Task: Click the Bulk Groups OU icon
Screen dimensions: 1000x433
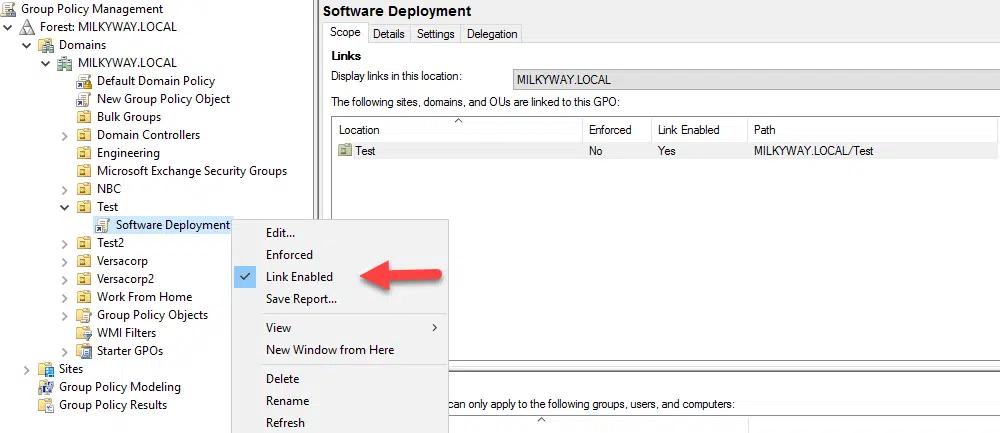Action: coord(84,117)
